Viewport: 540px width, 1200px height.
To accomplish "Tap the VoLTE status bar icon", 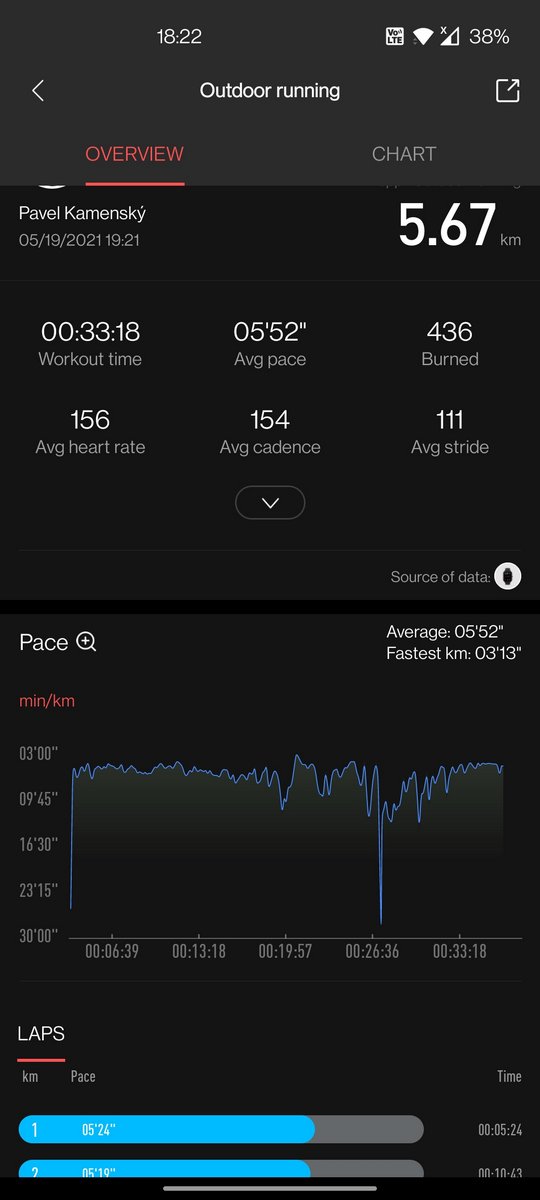I will 395,37.
